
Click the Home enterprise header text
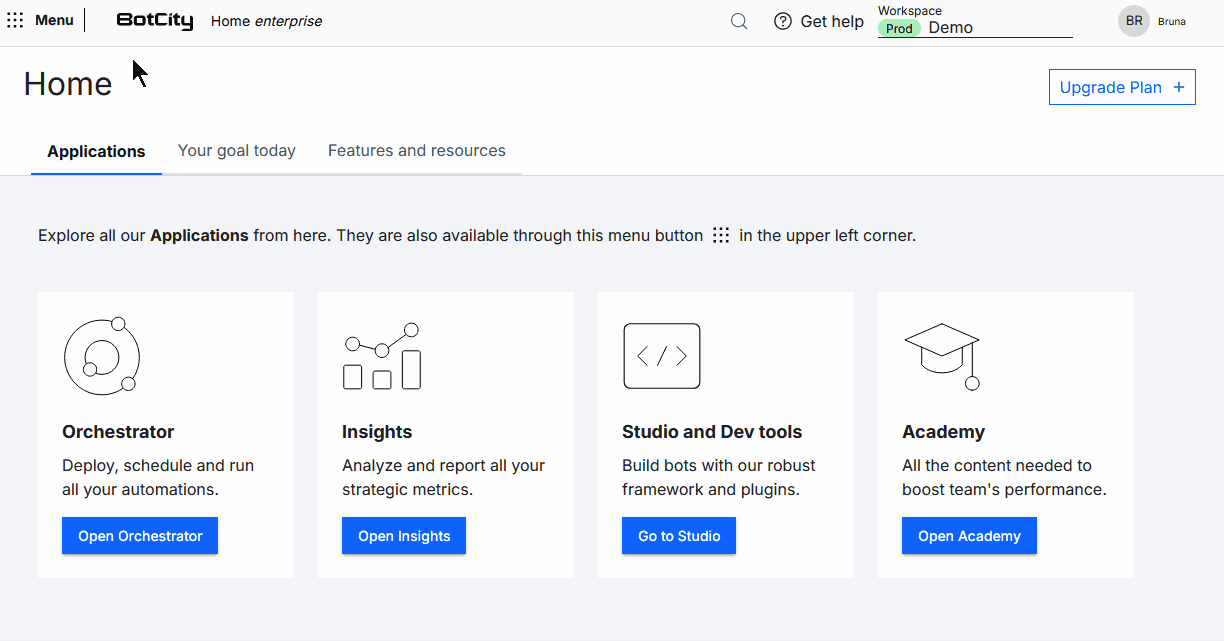click(x=267, y=21)
